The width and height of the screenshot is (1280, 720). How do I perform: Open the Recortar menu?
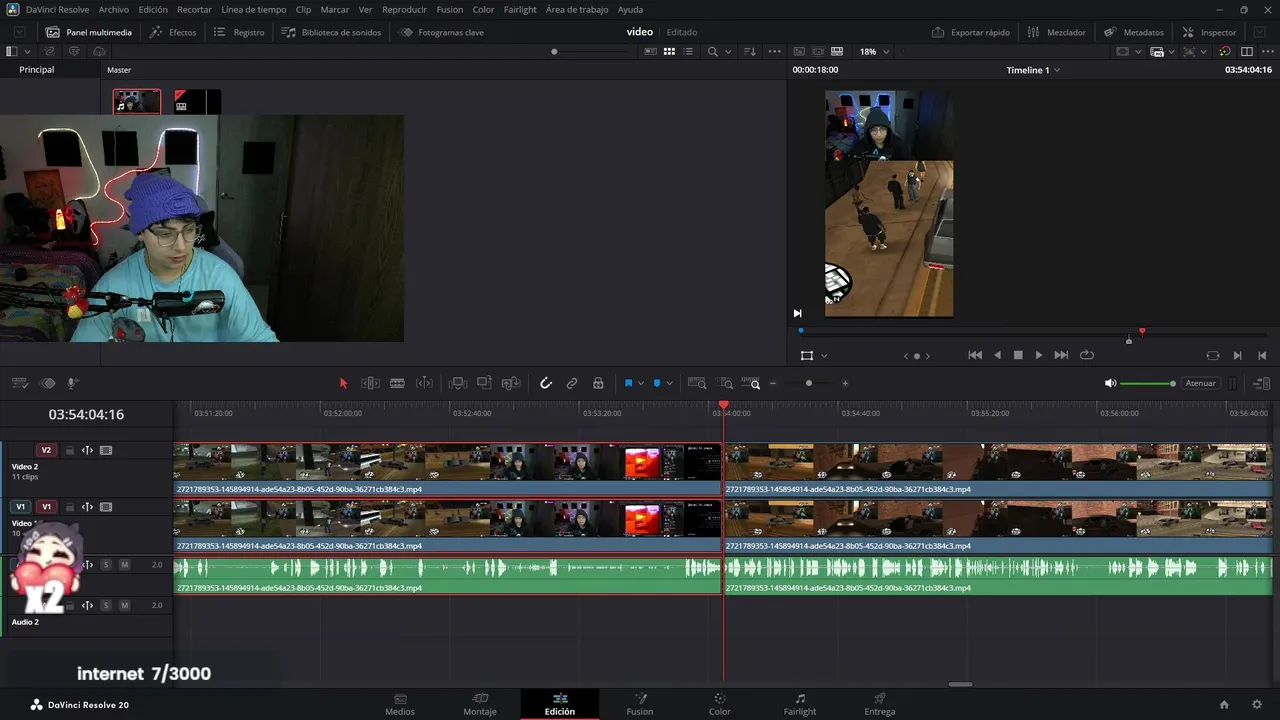(194, 9)
